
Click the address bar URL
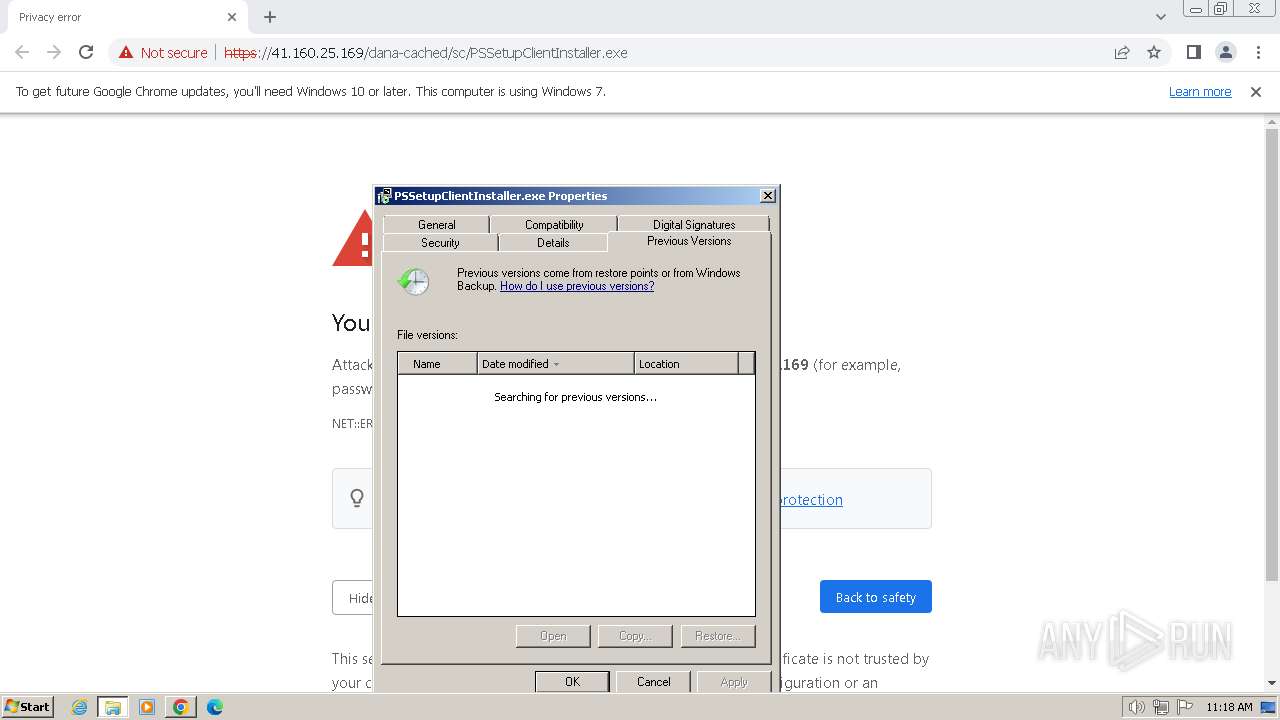pos(425,53)
